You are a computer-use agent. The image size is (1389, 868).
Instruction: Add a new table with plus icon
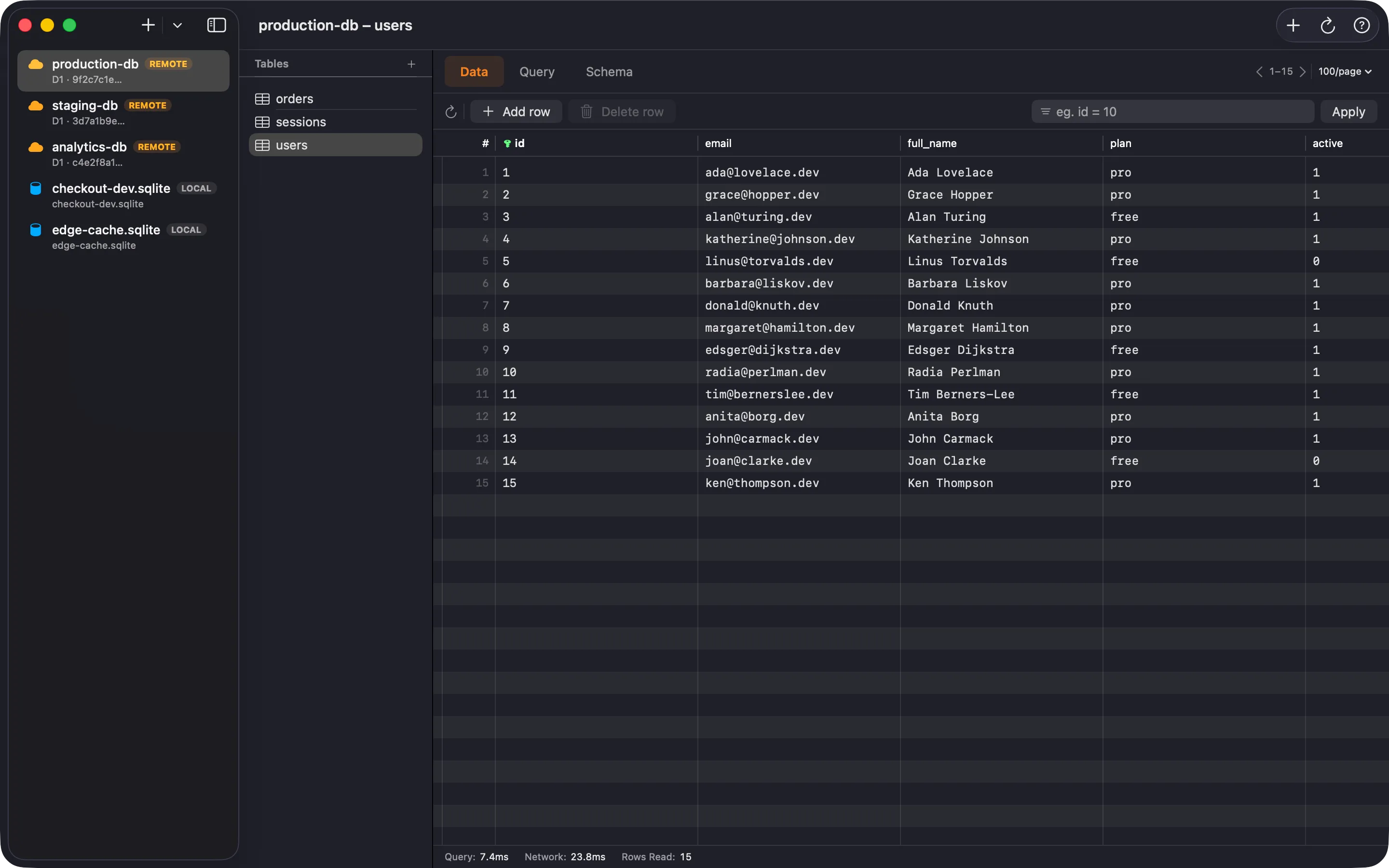(411, 64)
